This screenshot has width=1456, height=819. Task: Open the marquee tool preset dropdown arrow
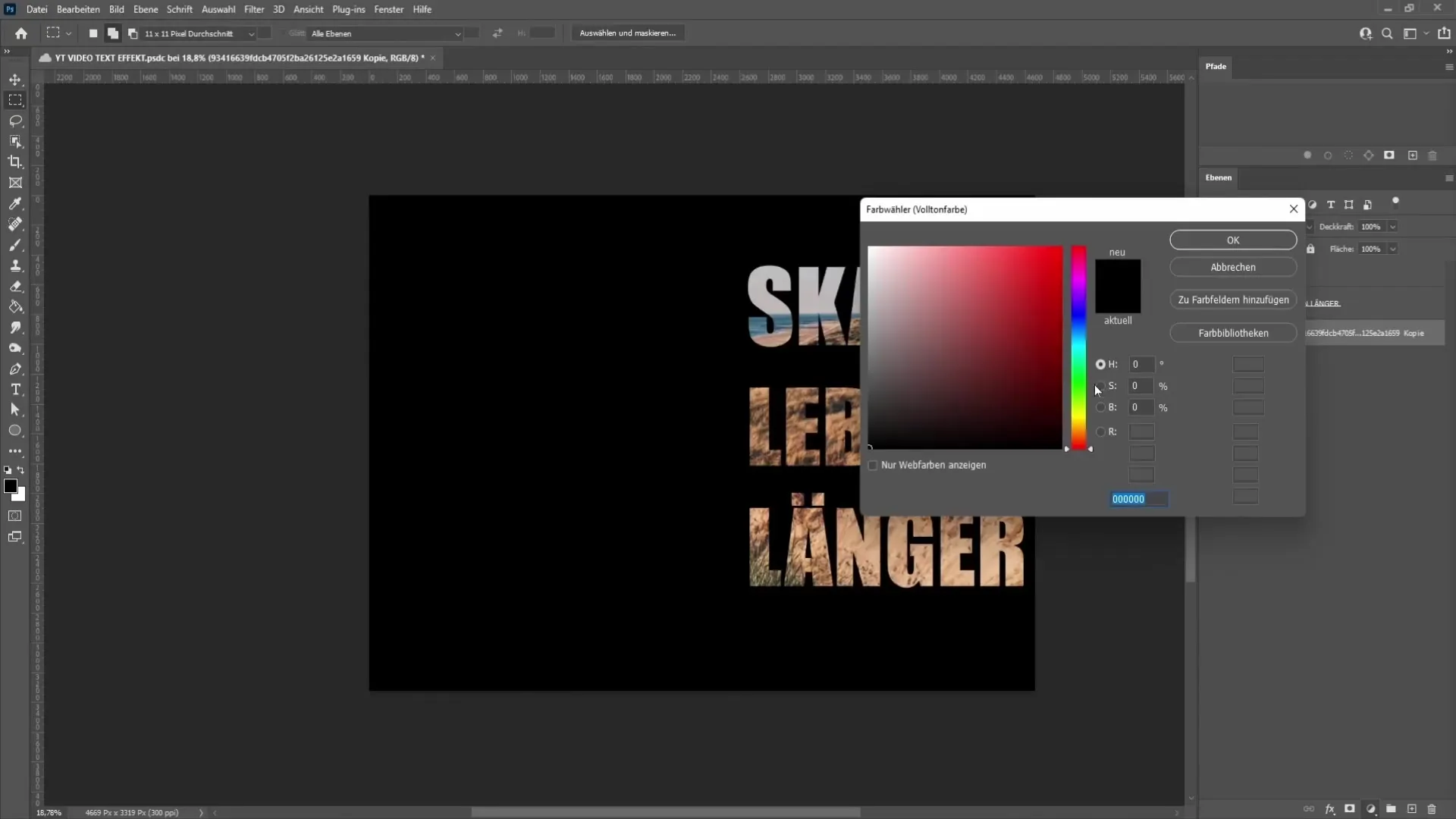68,33
